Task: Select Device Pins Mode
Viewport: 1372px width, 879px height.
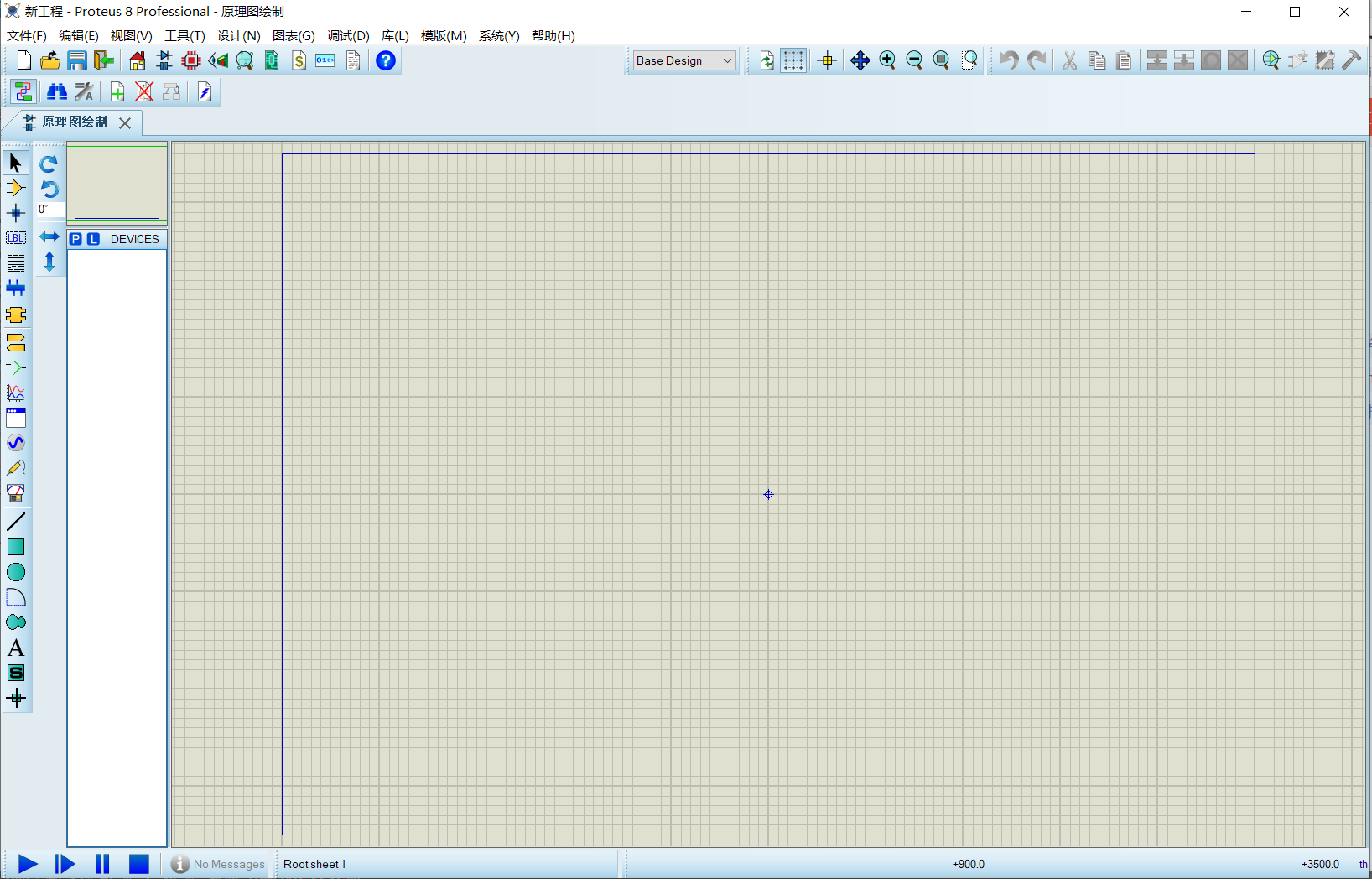Action: pyautogui.click(x=16, y=367)
